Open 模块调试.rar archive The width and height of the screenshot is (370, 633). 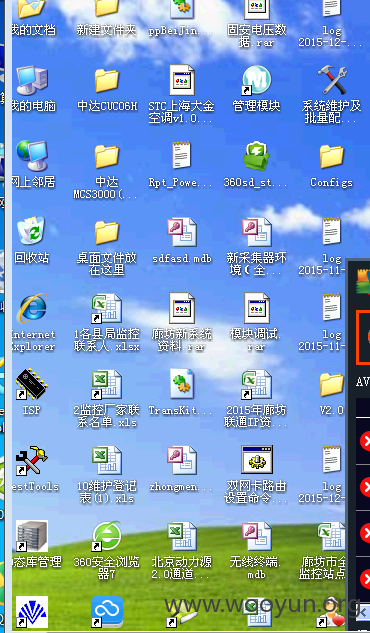coord(257,308)
